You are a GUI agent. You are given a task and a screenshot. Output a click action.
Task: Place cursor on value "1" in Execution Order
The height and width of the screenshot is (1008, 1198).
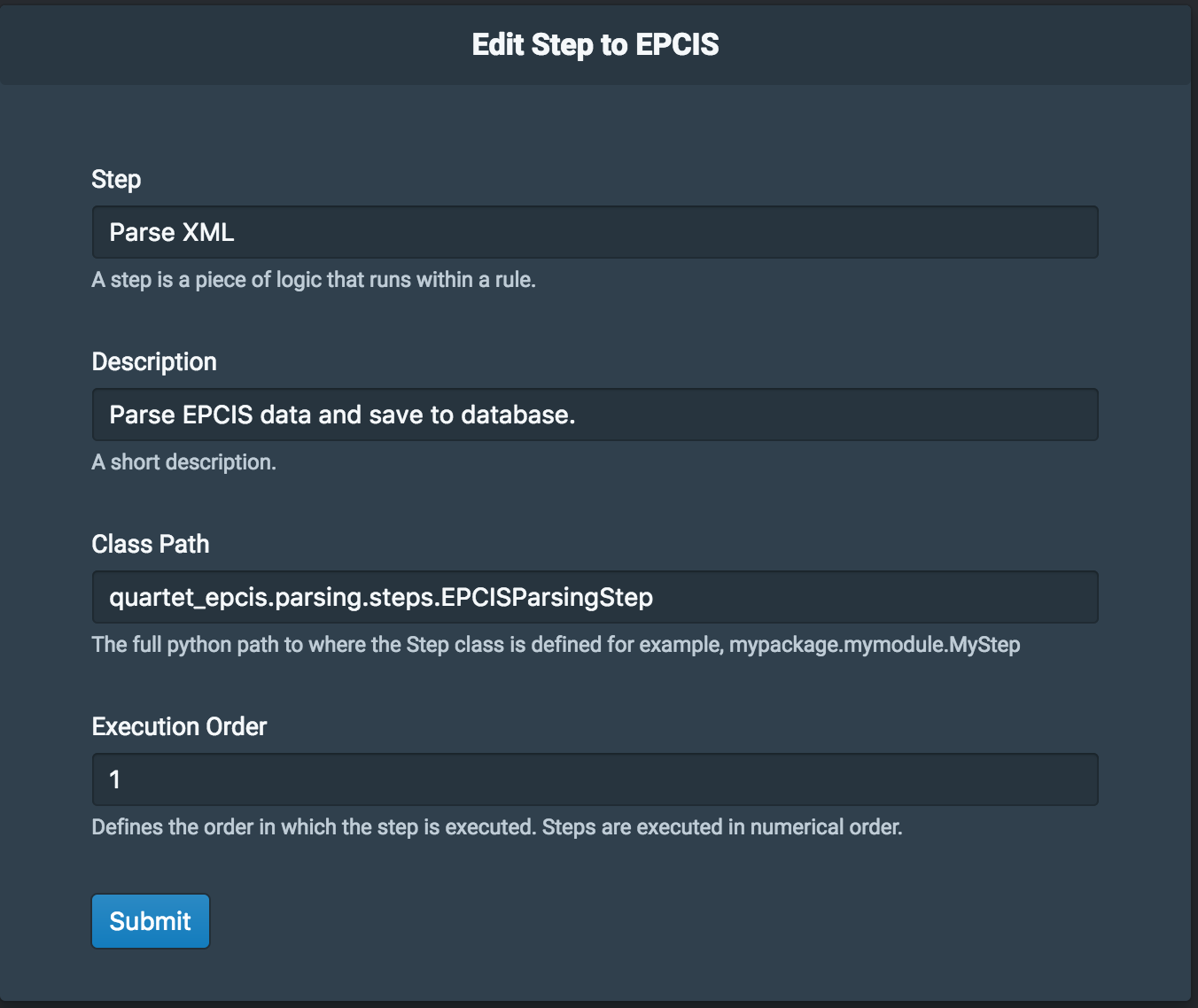click(115, 779)
